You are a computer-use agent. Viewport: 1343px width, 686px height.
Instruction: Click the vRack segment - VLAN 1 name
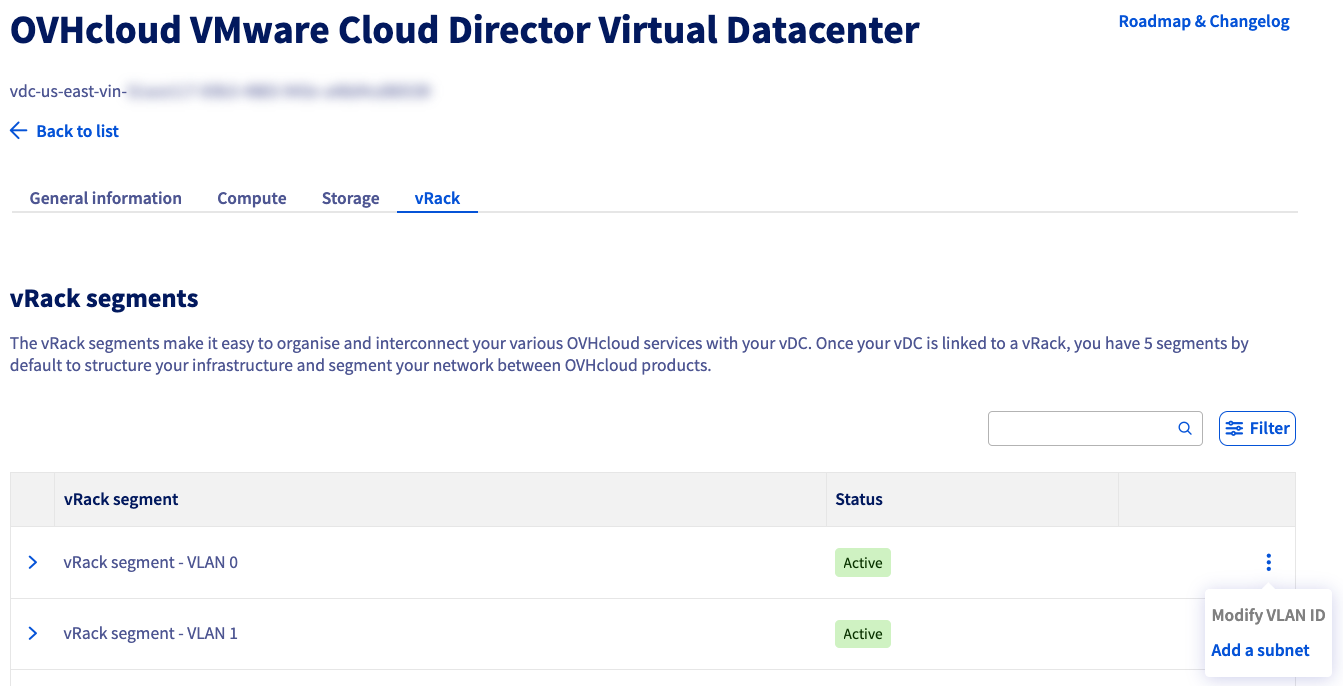point(150,634)
